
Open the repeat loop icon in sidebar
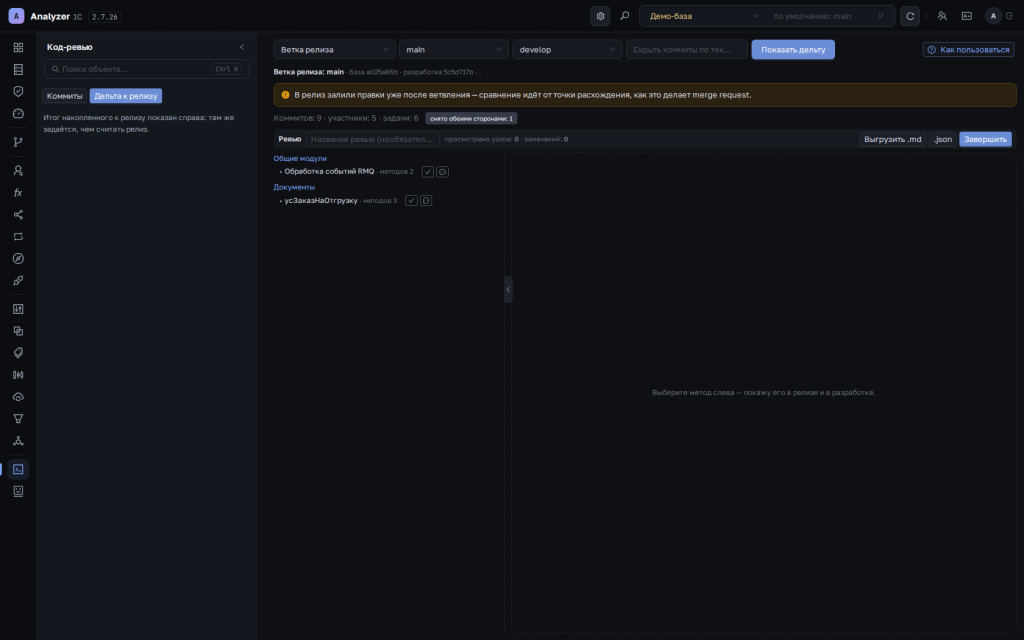coord(18,236)
